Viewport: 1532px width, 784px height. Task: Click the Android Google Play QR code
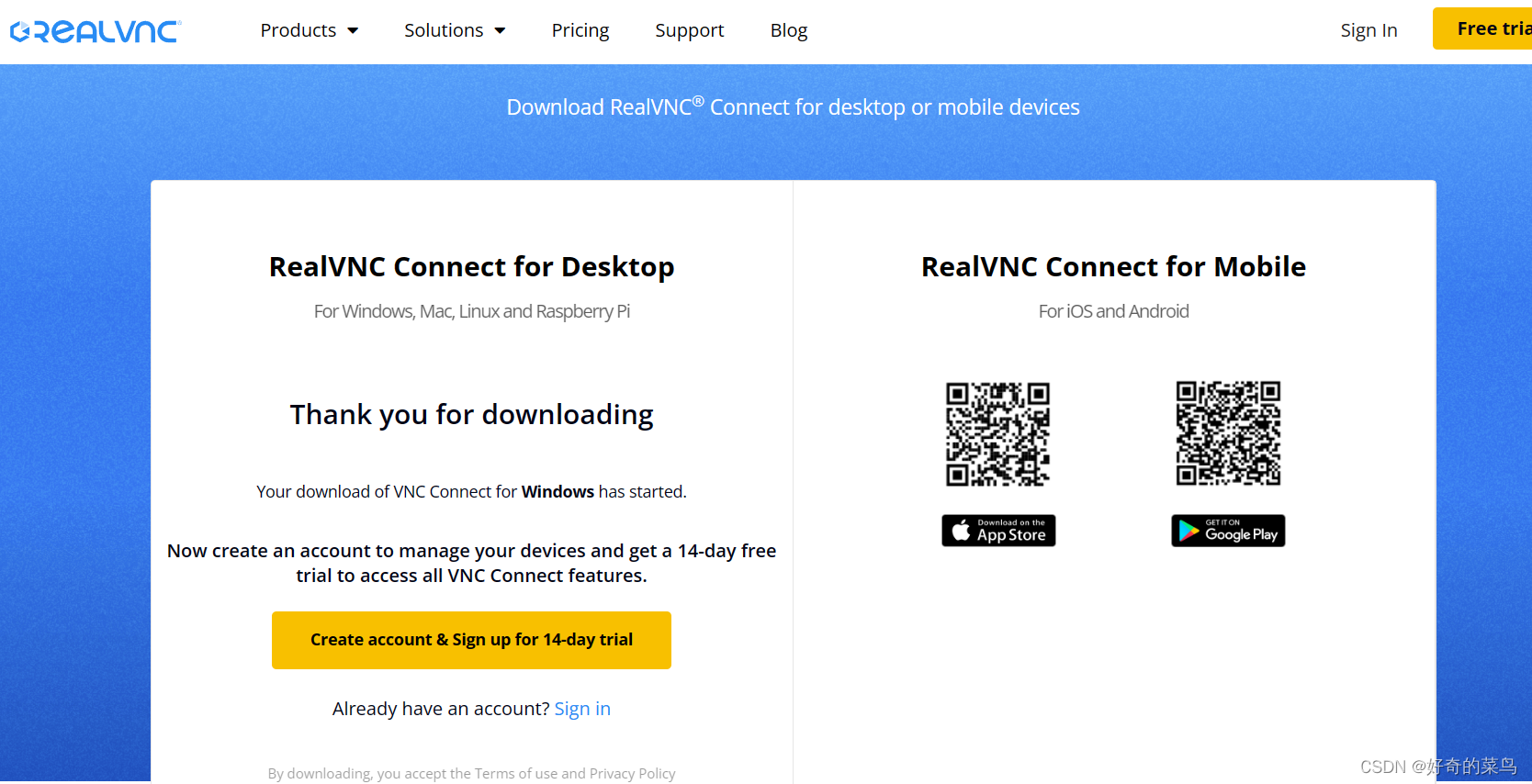[x=1228, y=433]
